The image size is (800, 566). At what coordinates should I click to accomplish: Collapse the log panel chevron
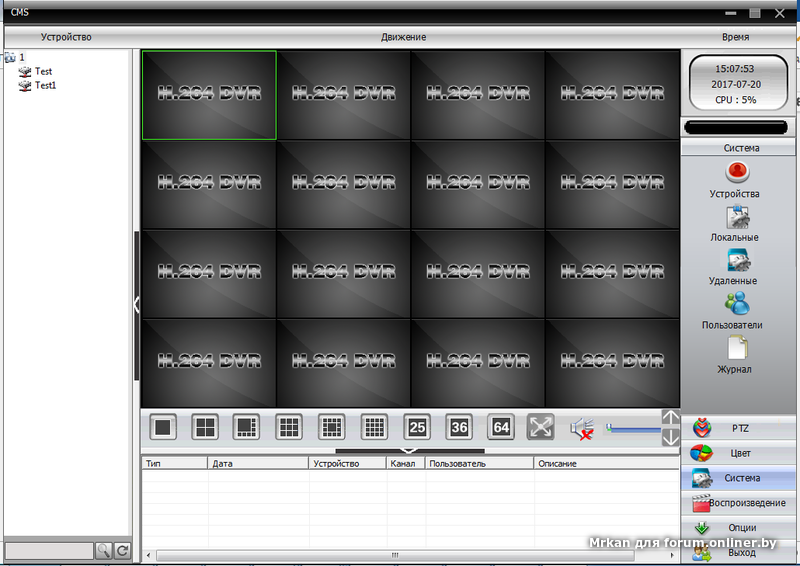click(410, 451)
